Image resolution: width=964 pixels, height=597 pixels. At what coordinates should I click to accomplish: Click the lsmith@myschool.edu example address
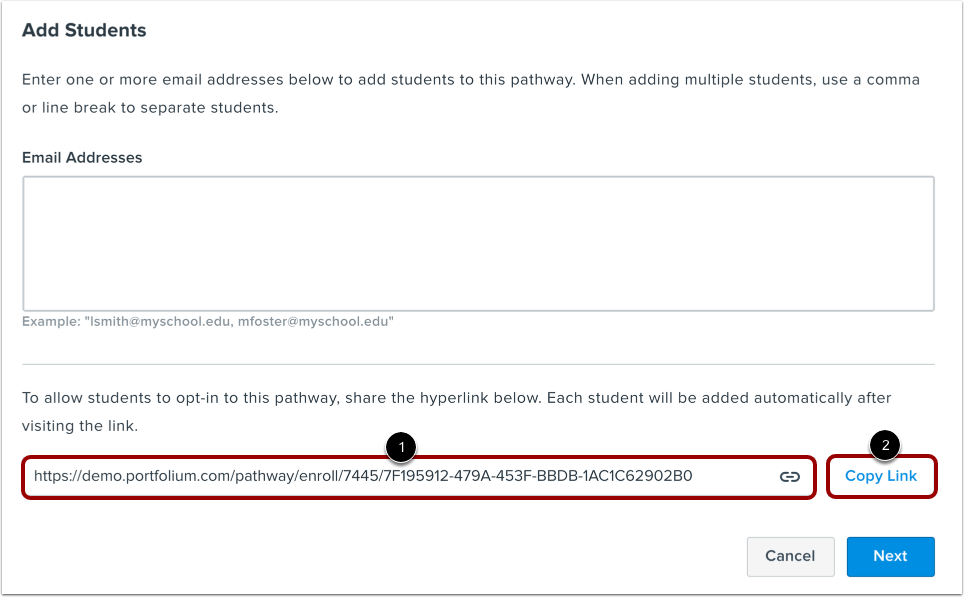[x=161, y=322]
